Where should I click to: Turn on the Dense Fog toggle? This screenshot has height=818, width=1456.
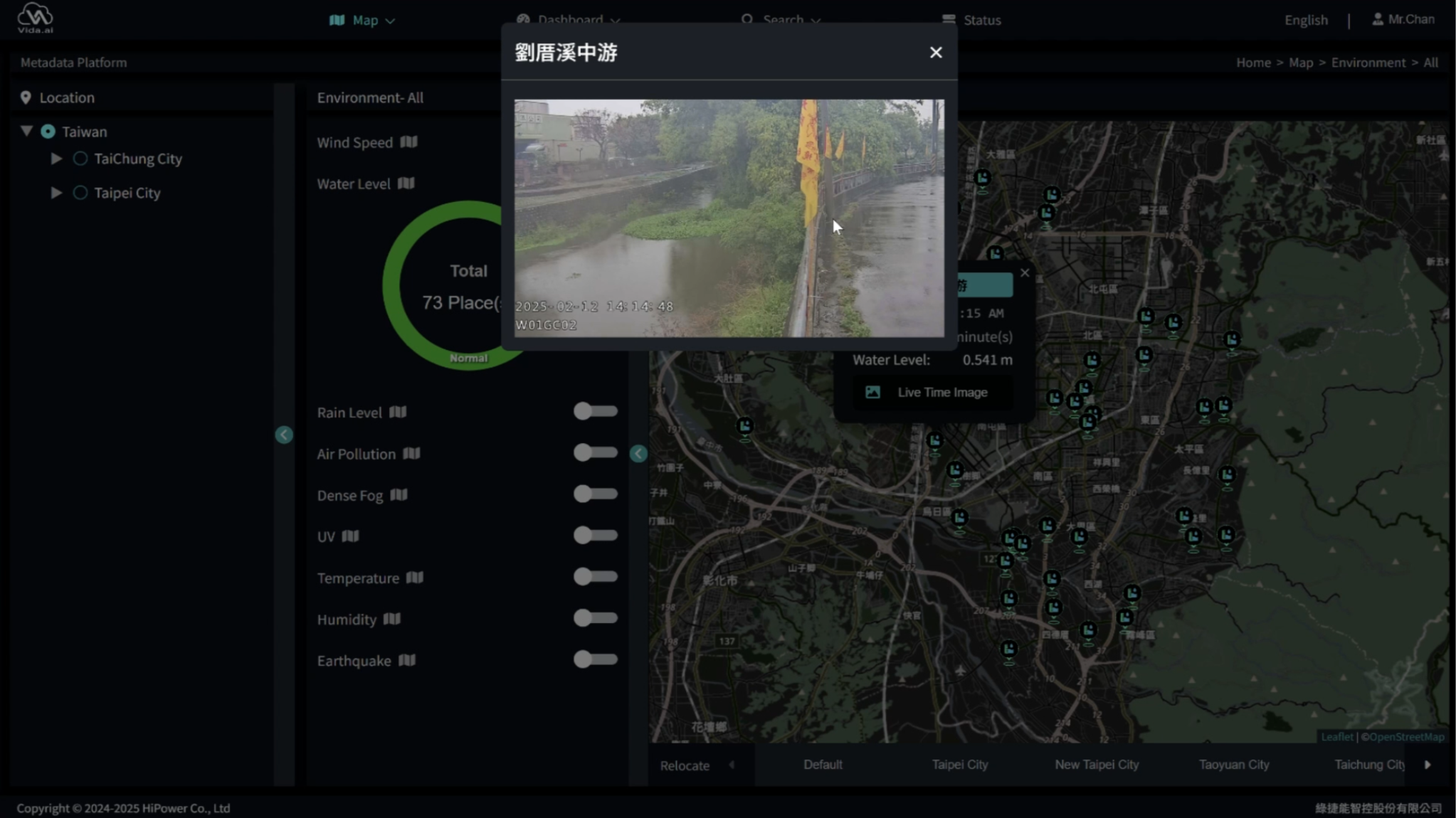pyautogui.click(x=595, y=494)
